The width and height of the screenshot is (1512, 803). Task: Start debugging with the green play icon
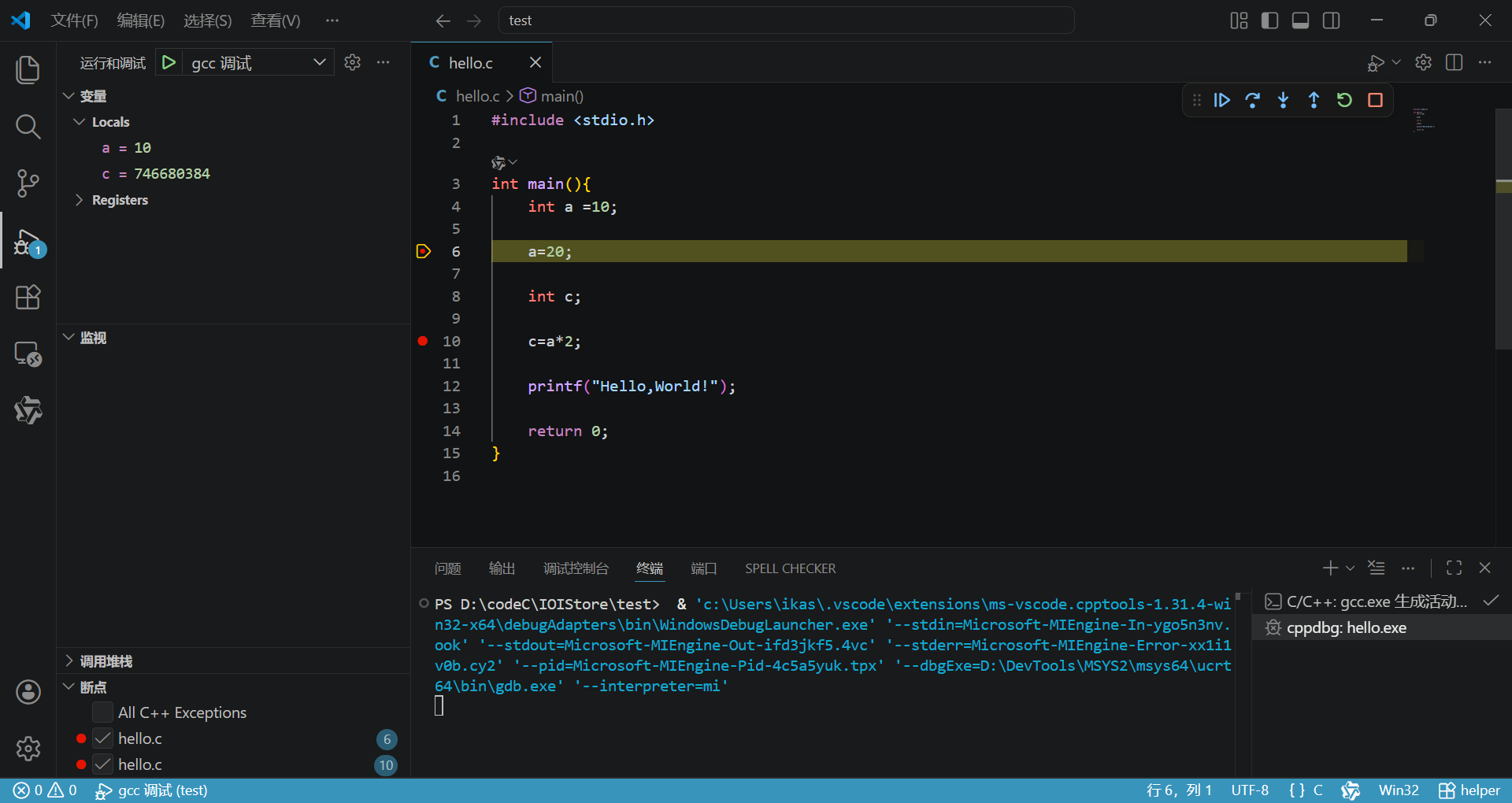(169, 62)
